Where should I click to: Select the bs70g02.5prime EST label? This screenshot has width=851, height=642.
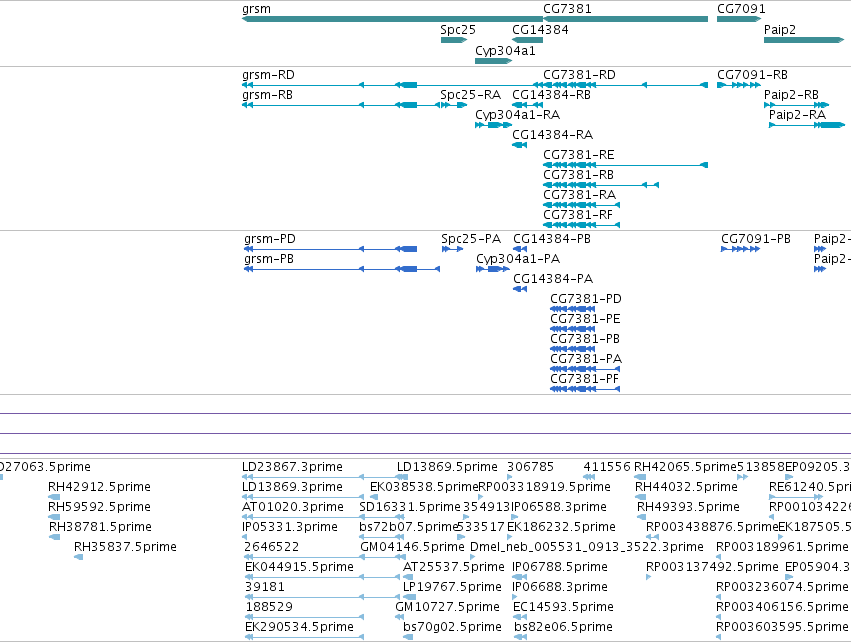point(452,627)
